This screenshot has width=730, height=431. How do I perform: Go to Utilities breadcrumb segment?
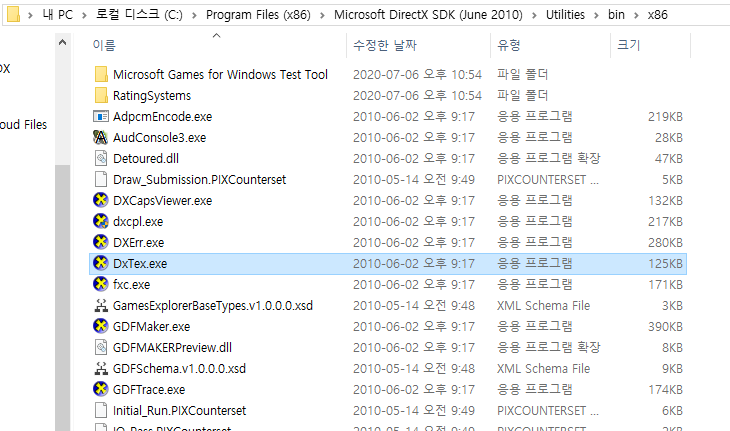(x=565, y=15)
